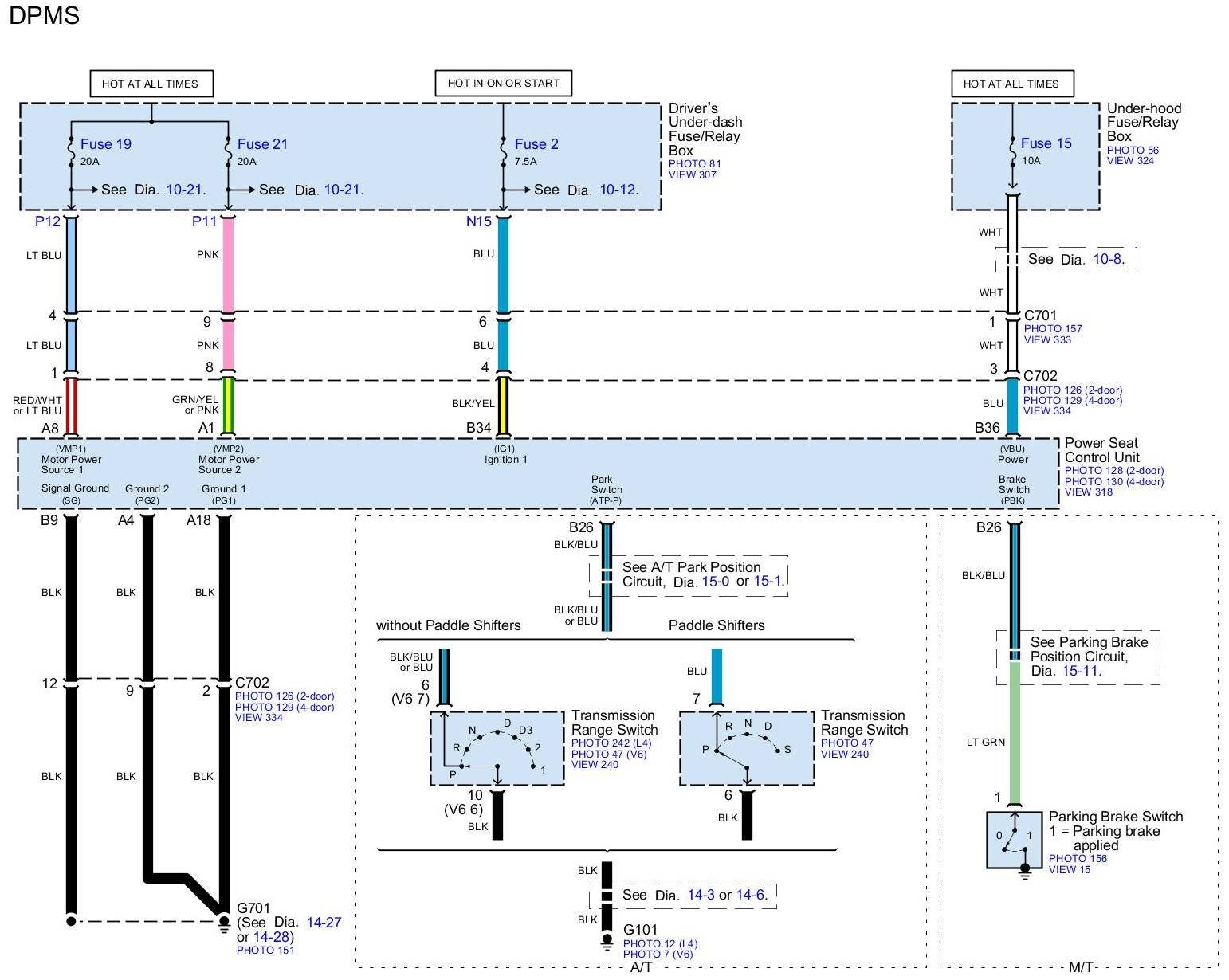
Task: Go to Parking Brake diagram 15-11
Action: pyautogui.click(x=1081, y=671)
